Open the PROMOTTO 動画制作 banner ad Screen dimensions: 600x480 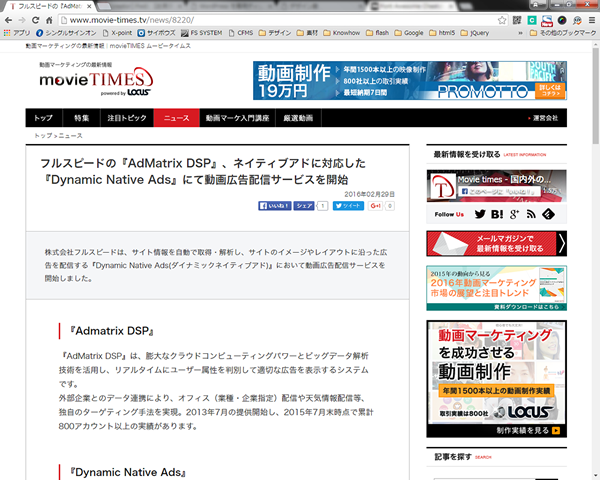click(410, 80)
